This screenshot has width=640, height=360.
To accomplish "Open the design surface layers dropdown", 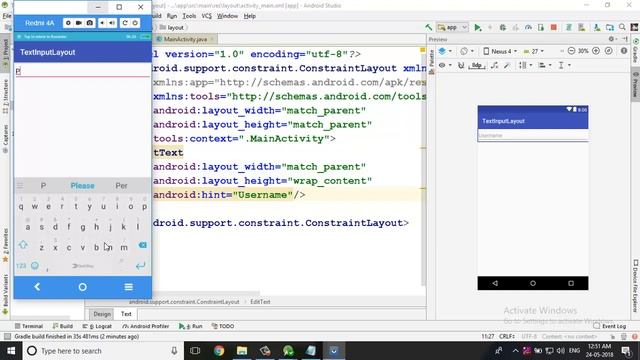I will [445, 51].
